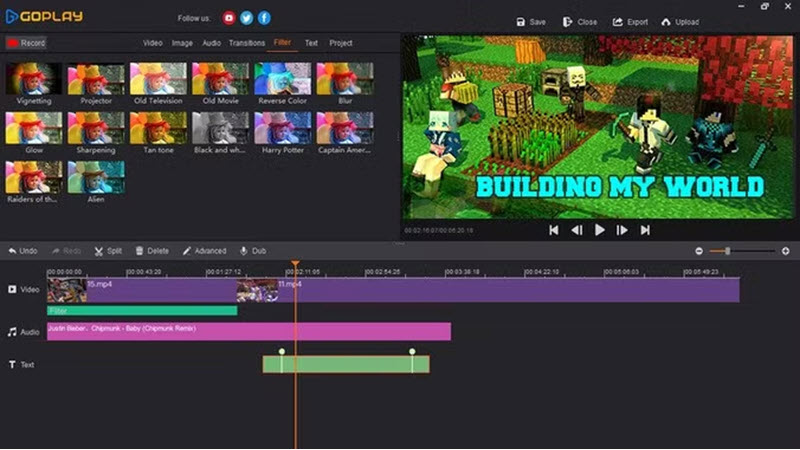Play the video preview
This screenshot has width=800, height=450.
[x=600, y=230]
